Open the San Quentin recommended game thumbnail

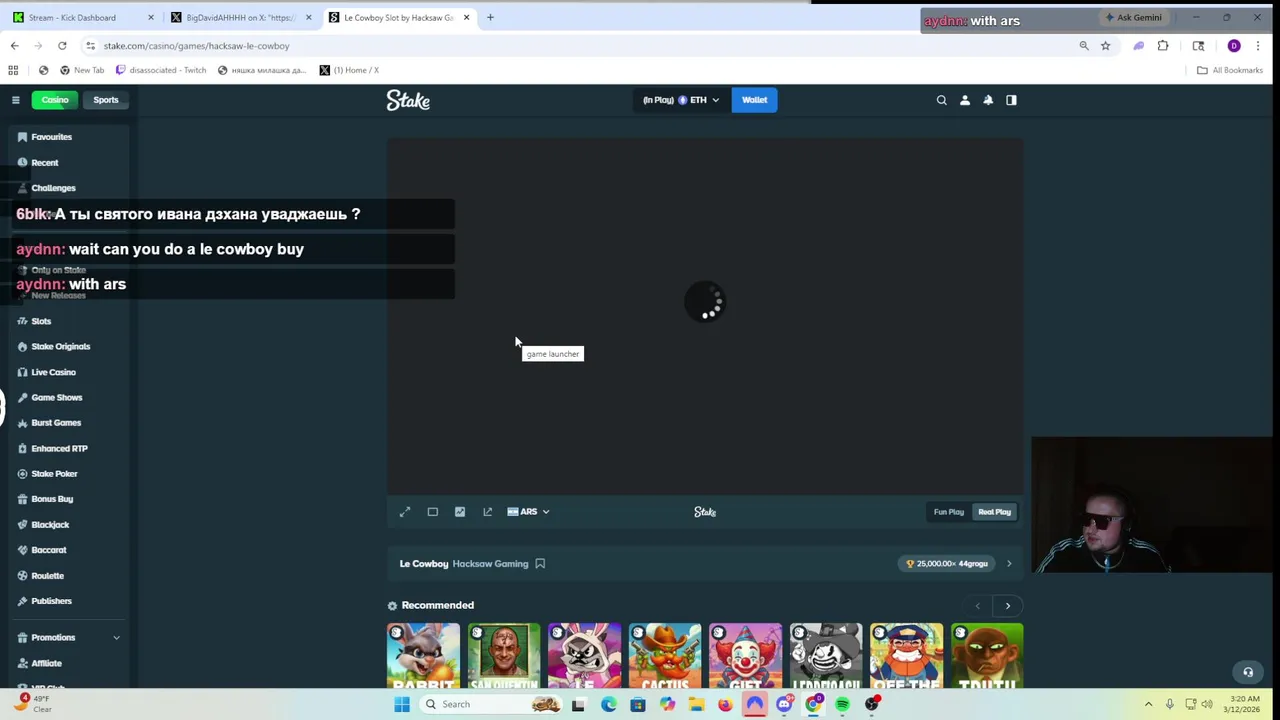point(504,656)
